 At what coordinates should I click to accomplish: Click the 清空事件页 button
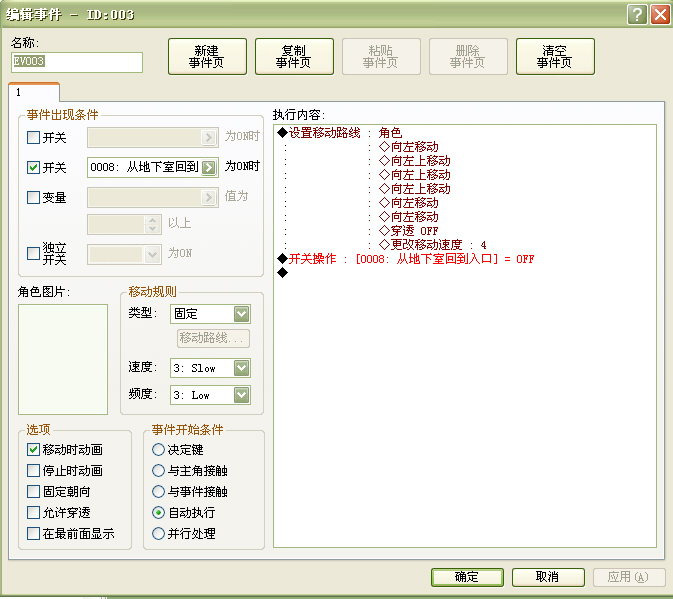pyautogui.click(x=555, y=57)
